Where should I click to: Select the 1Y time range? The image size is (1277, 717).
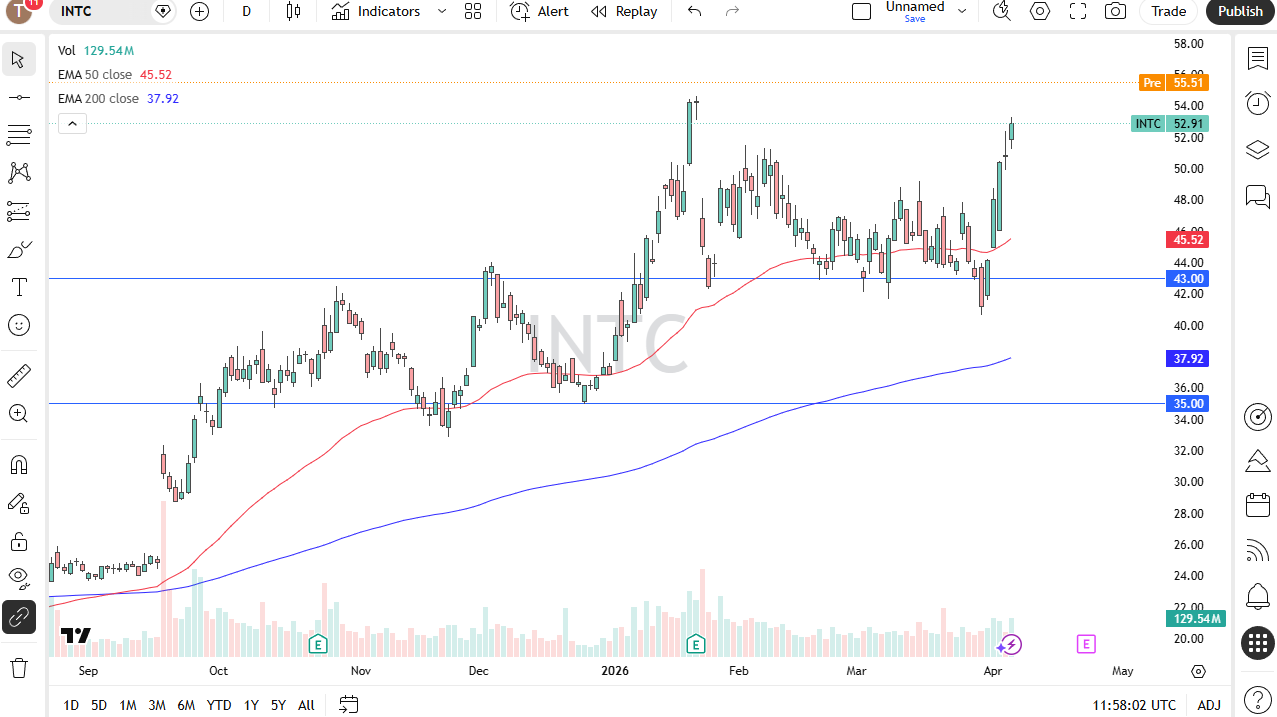251,705
